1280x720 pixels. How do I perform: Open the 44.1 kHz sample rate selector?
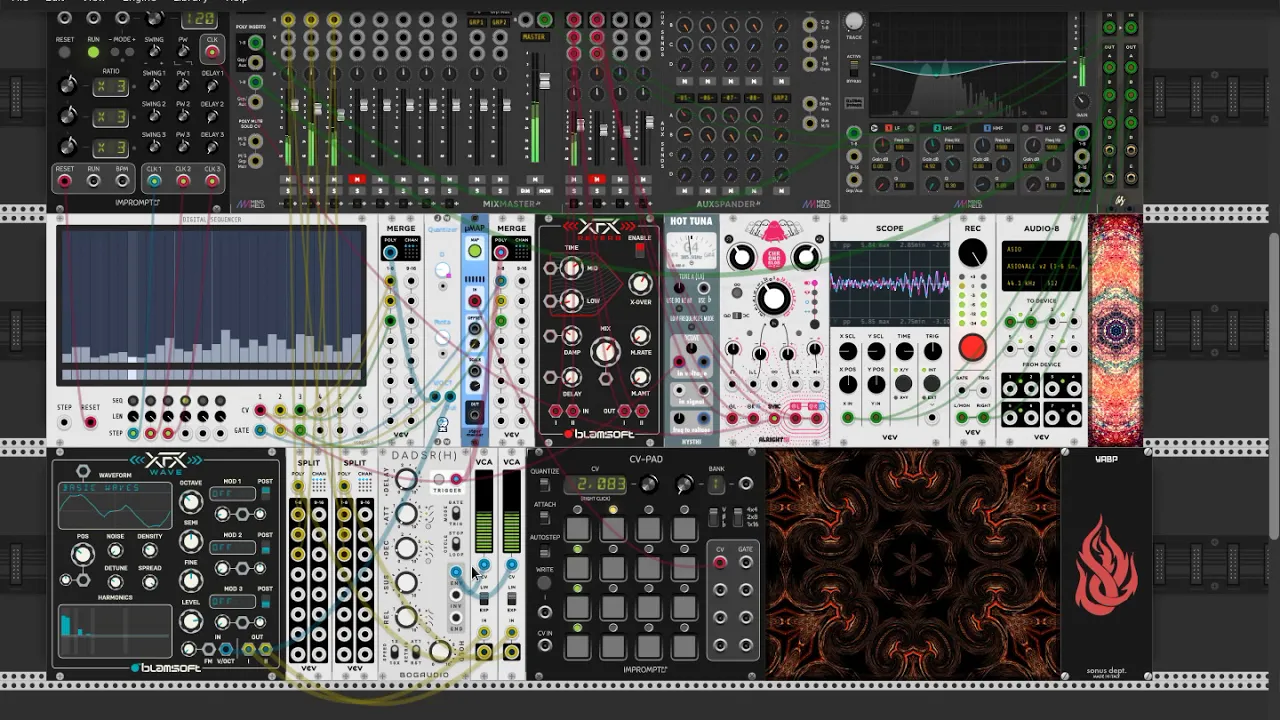1024,284
